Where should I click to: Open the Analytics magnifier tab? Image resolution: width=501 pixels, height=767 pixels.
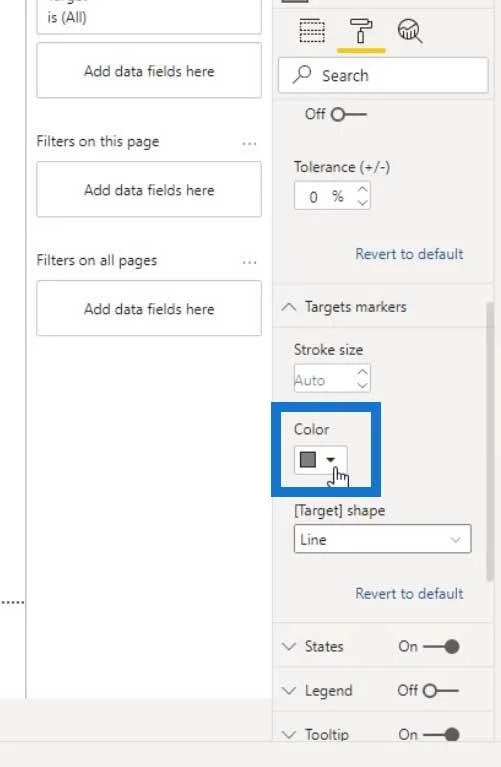(410, 31)
